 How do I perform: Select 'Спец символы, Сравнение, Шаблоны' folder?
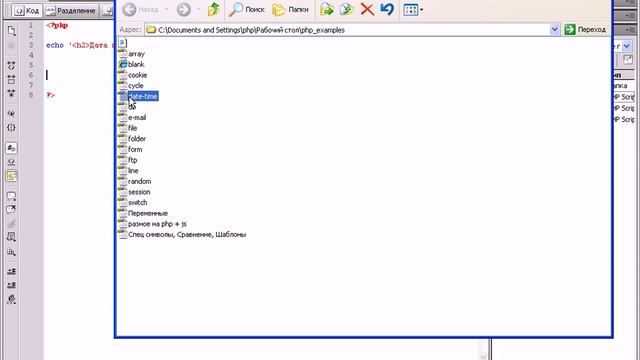182,234
